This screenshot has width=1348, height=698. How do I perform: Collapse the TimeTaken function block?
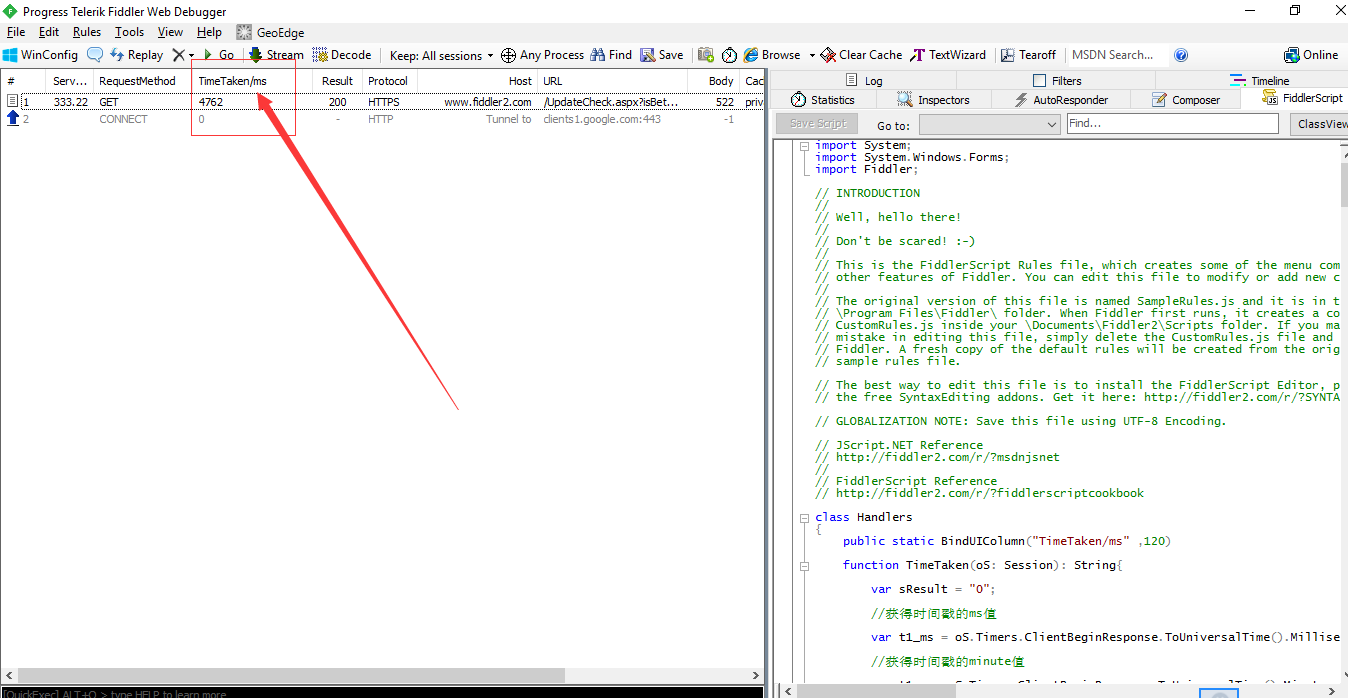[x=805, y=566]
